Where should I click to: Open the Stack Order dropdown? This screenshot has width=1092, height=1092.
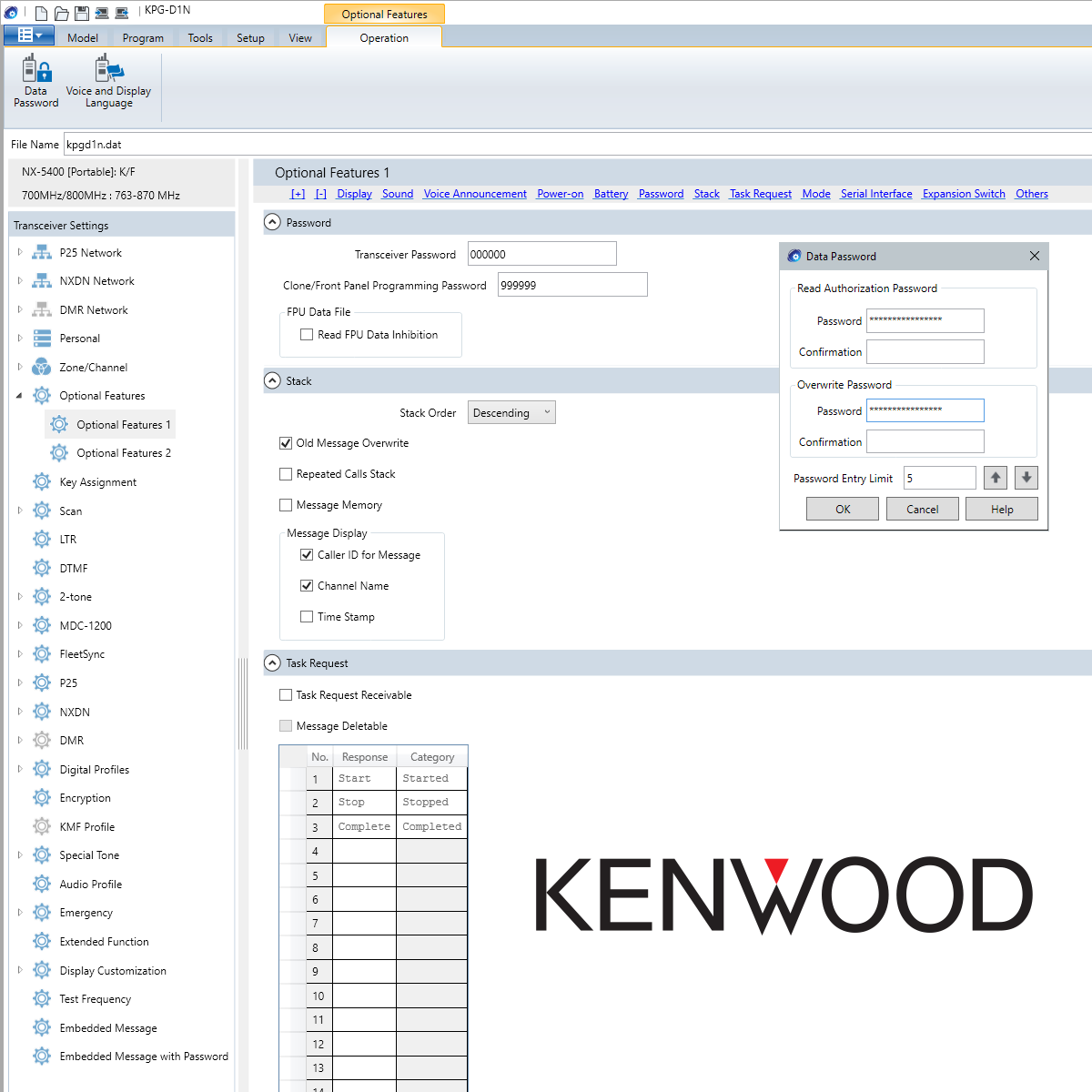(511, 413)
